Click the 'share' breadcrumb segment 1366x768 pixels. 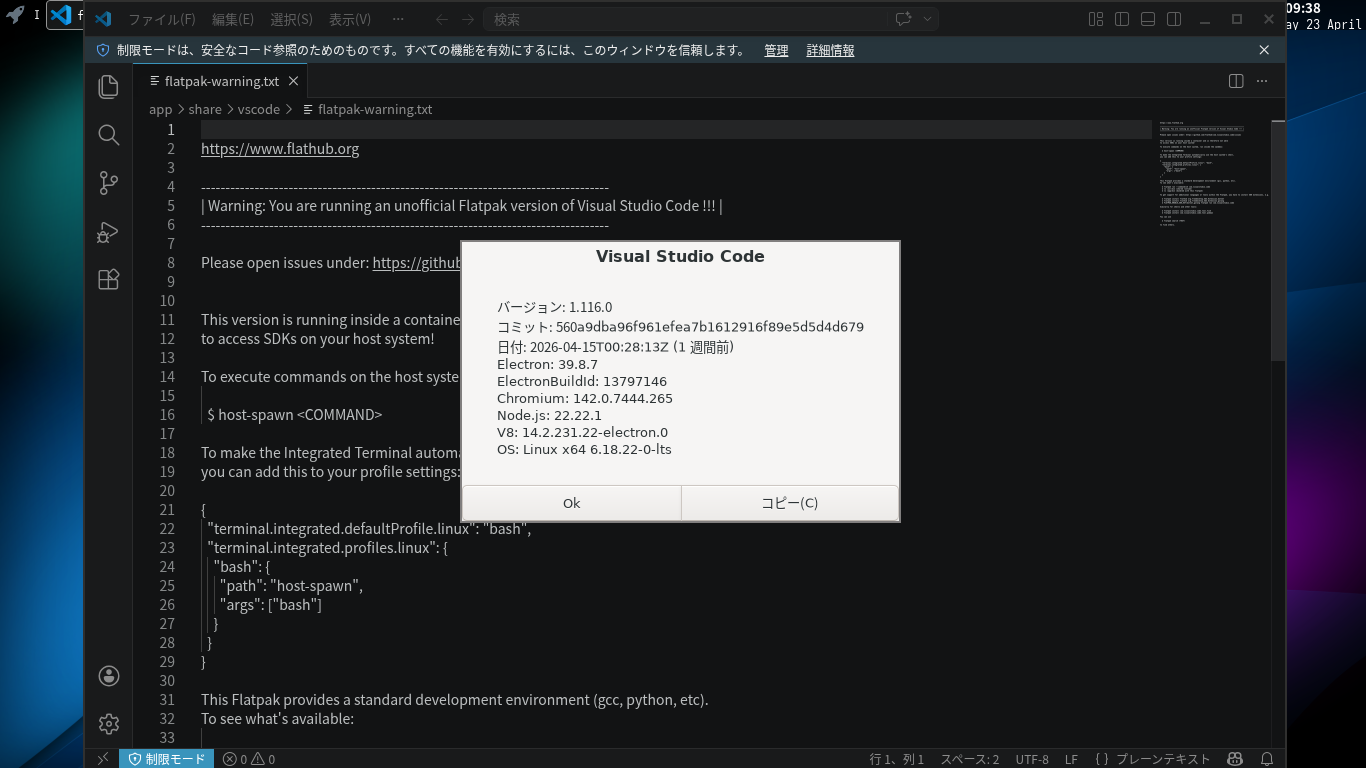pyautogui.click(x=205, y=109)
